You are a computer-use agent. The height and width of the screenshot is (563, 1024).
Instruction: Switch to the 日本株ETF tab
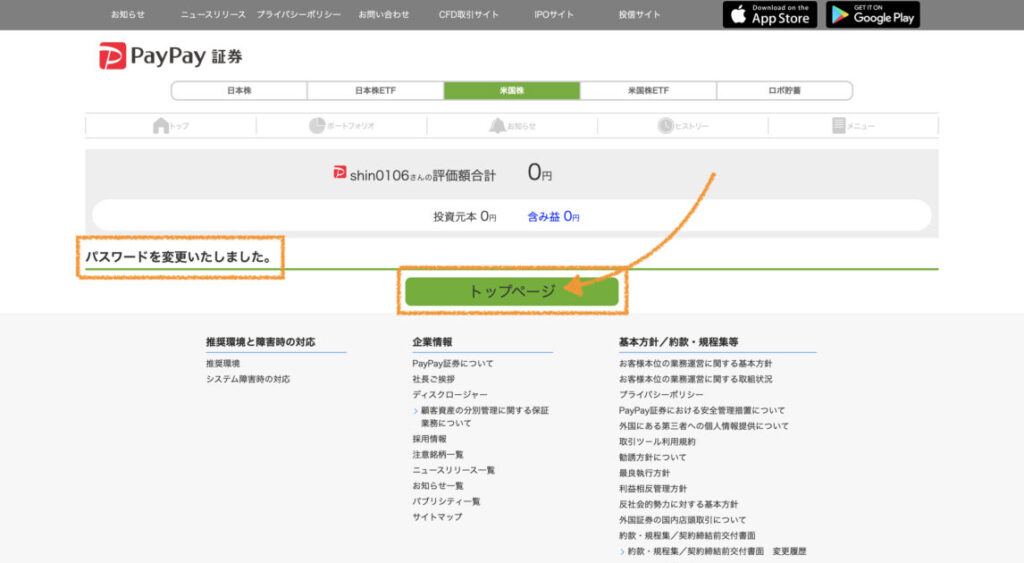[375, 91]
